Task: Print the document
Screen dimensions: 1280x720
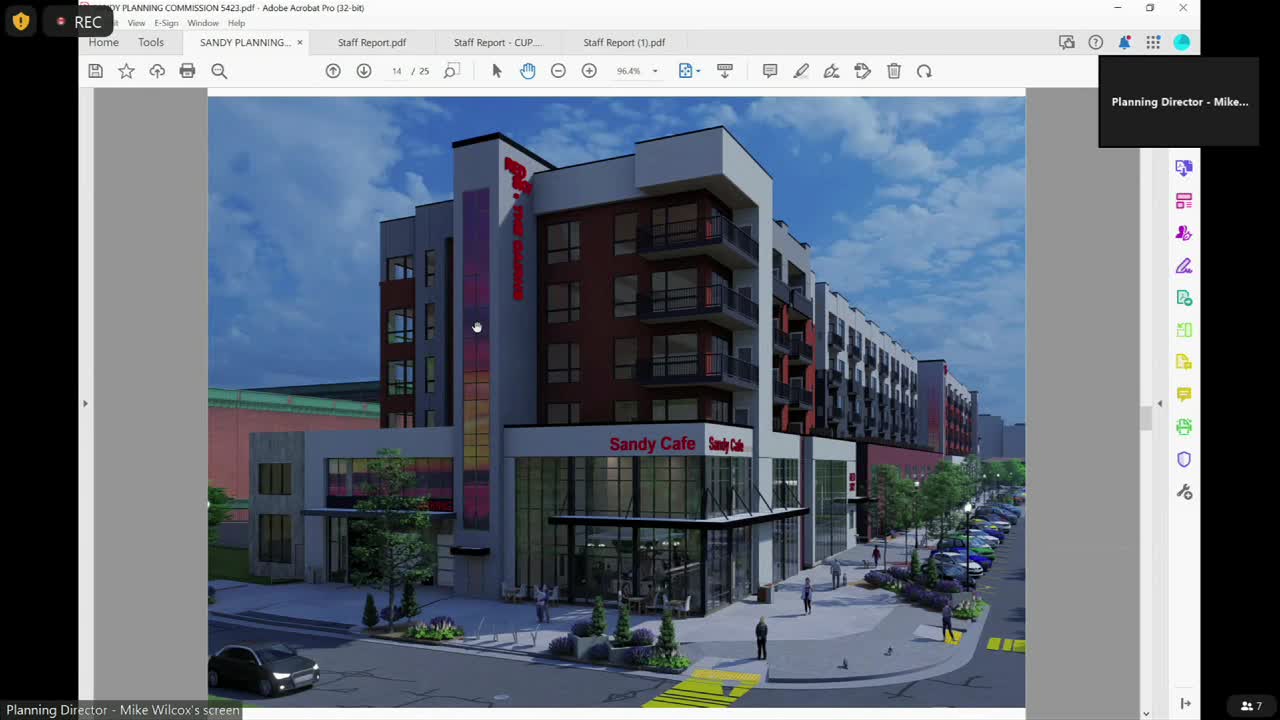Action: [x=187, y=71]
